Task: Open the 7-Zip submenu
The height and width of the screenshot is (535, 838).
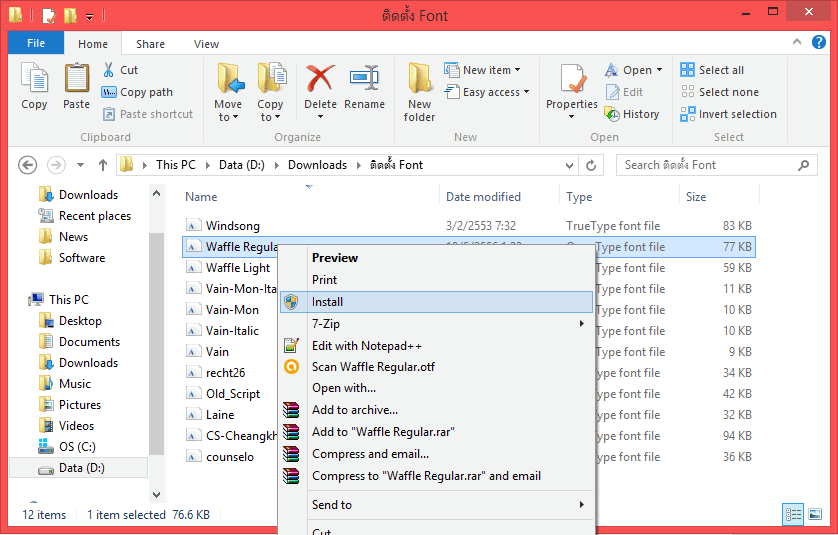Action: pyautogui.click(x=436, y=323)
